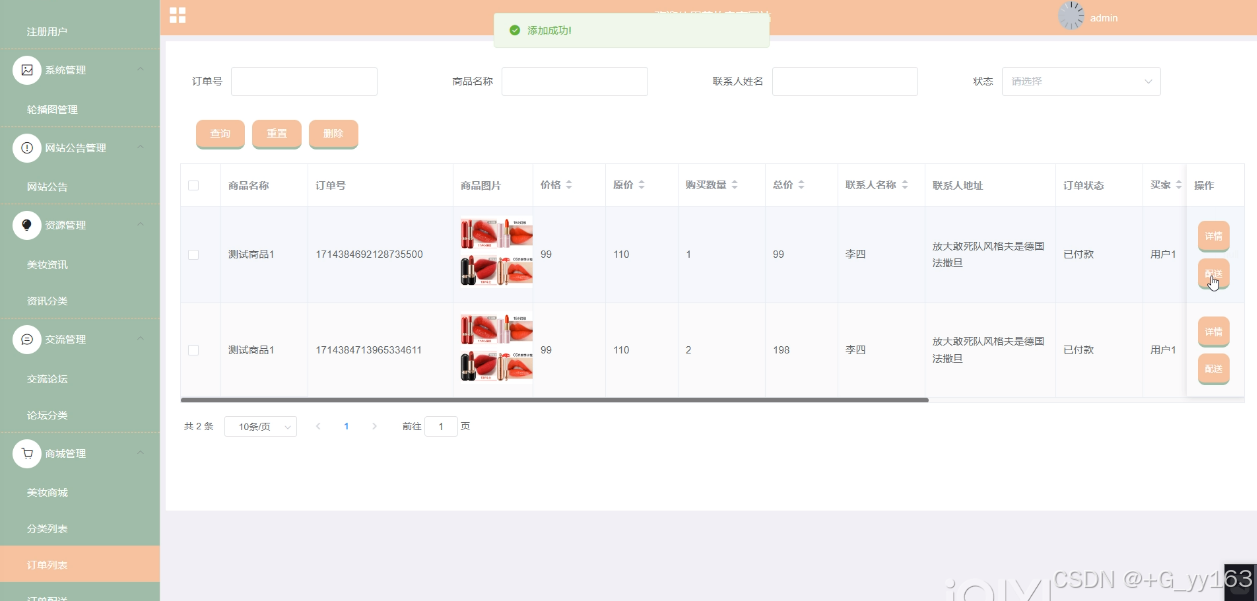The width and height of the screenshot is (1257, 601).
Task: Click the 网站公告管理 info icon
Action: point(27,148)
